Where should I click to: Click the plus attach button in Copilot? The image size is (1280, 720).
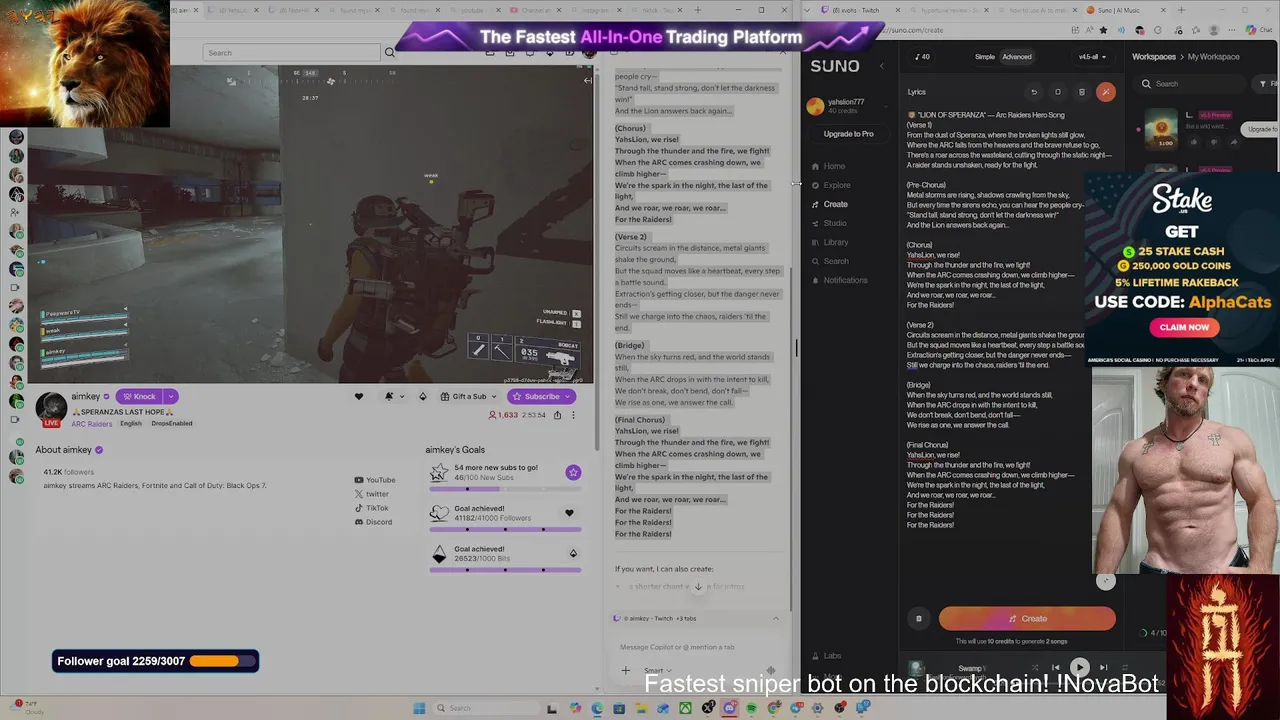point(625,671)
